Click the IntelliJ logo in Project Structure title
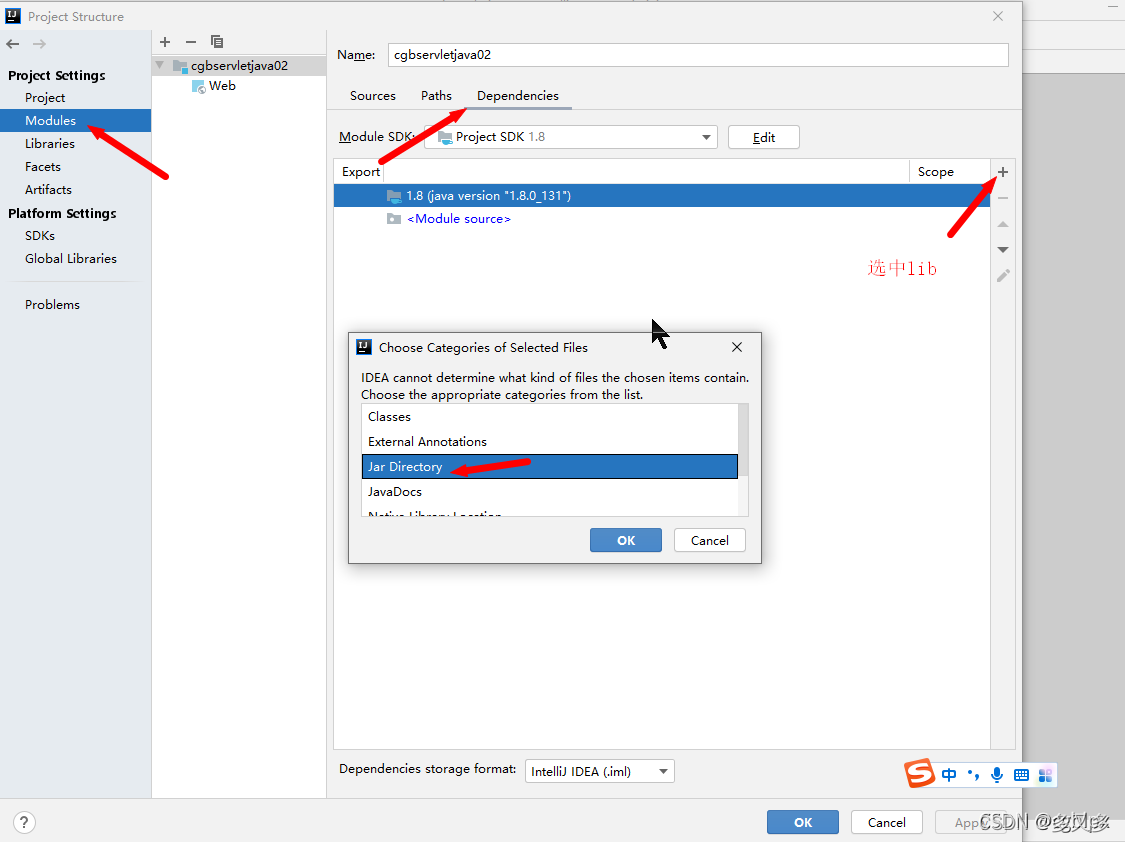 [x=13, y=16]
